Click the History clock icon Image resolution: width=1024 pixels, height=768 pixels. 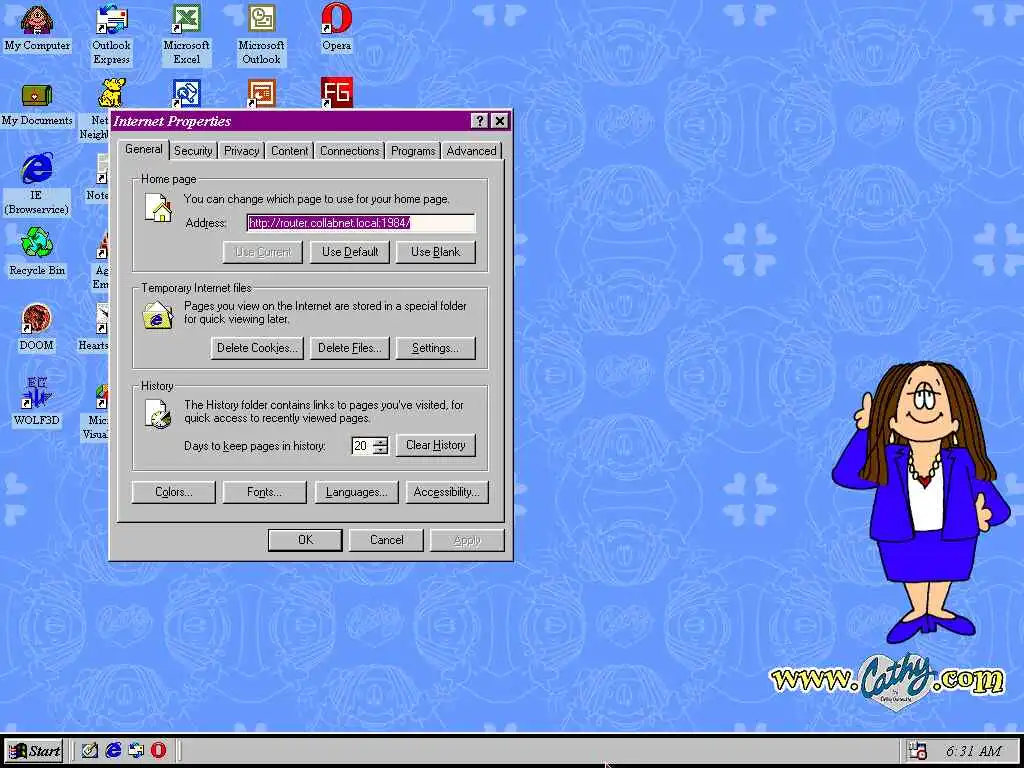(x=158, y=414)
